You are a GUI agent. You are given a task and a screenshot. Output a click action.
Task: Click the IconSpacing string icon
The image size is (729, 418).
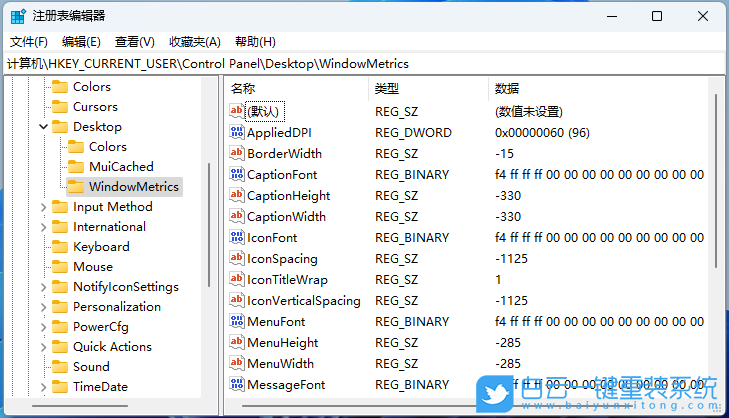point(237,258)
